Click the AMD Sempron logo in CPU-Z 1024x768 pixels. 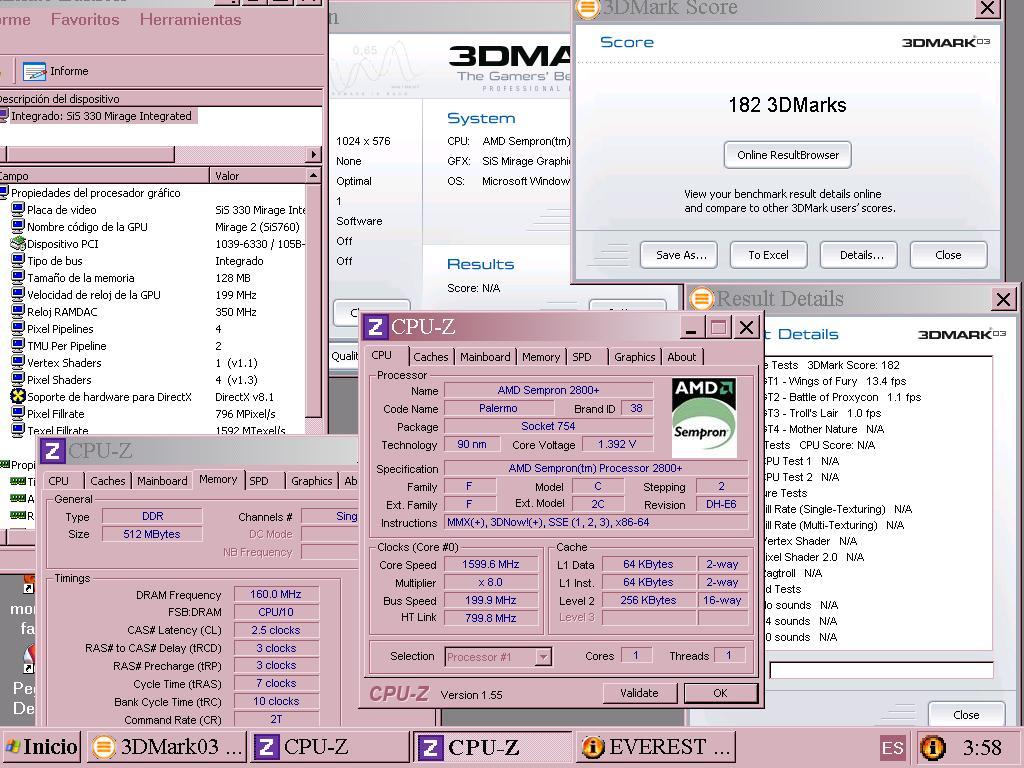(704, 418)
